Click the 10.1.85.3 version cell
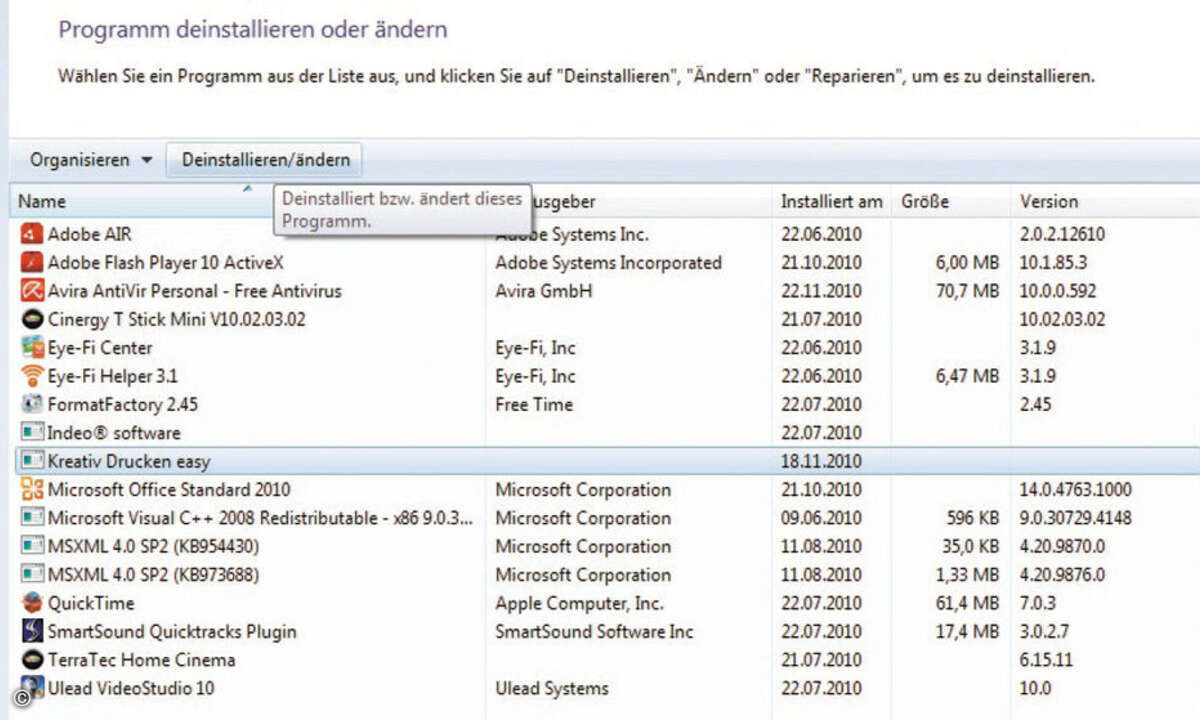 (1053, 262)
